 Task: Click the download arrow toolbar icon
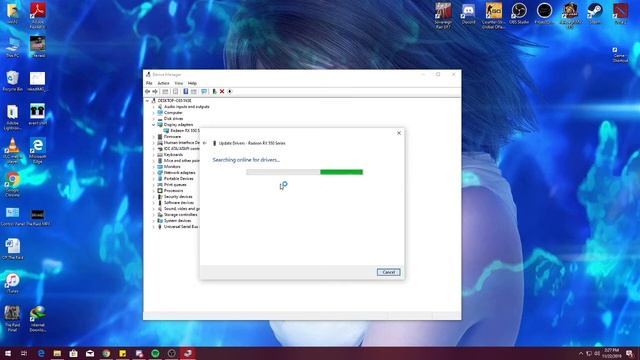230,91
